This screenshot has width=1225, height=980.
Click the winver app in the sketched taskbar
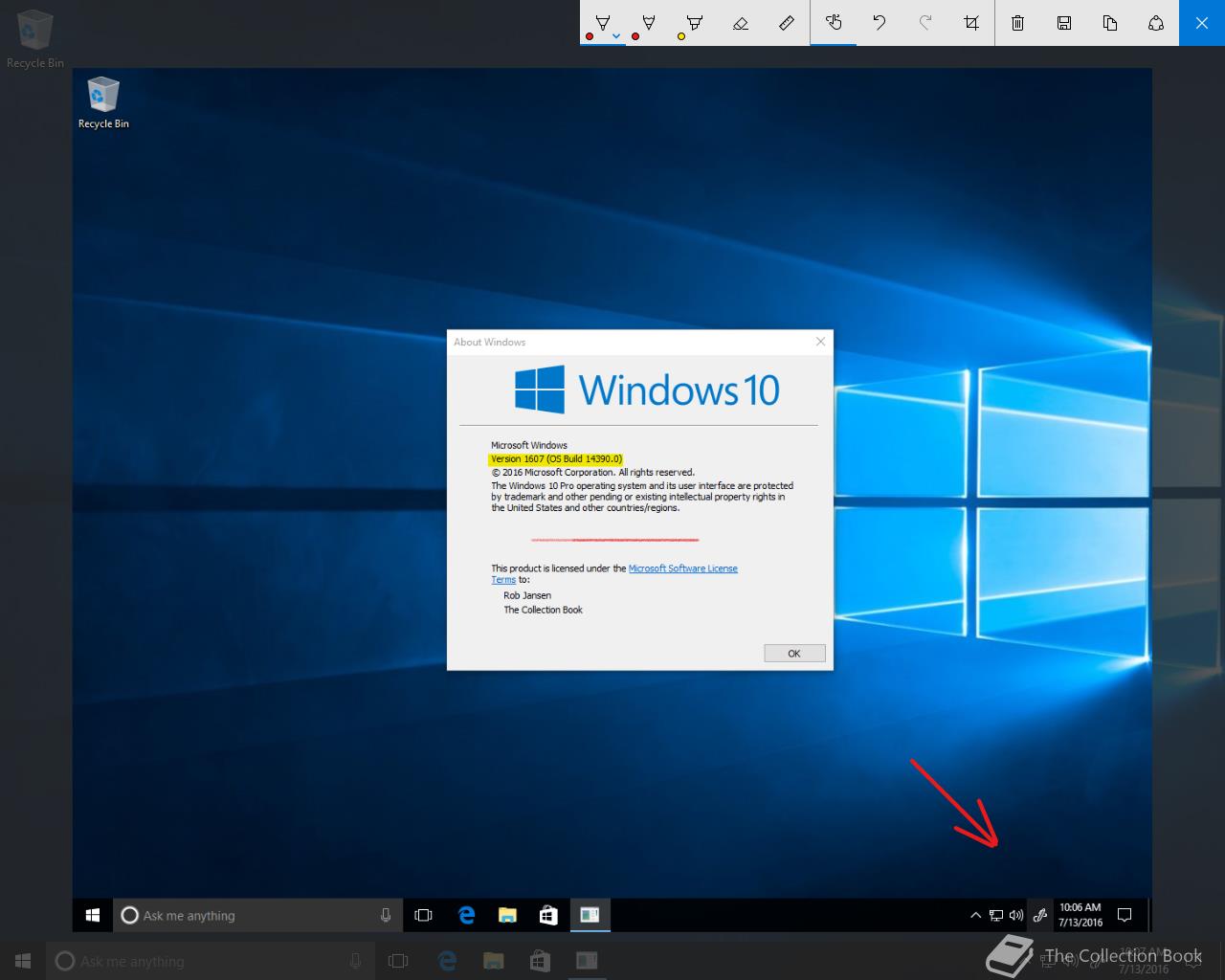[590, 916]
